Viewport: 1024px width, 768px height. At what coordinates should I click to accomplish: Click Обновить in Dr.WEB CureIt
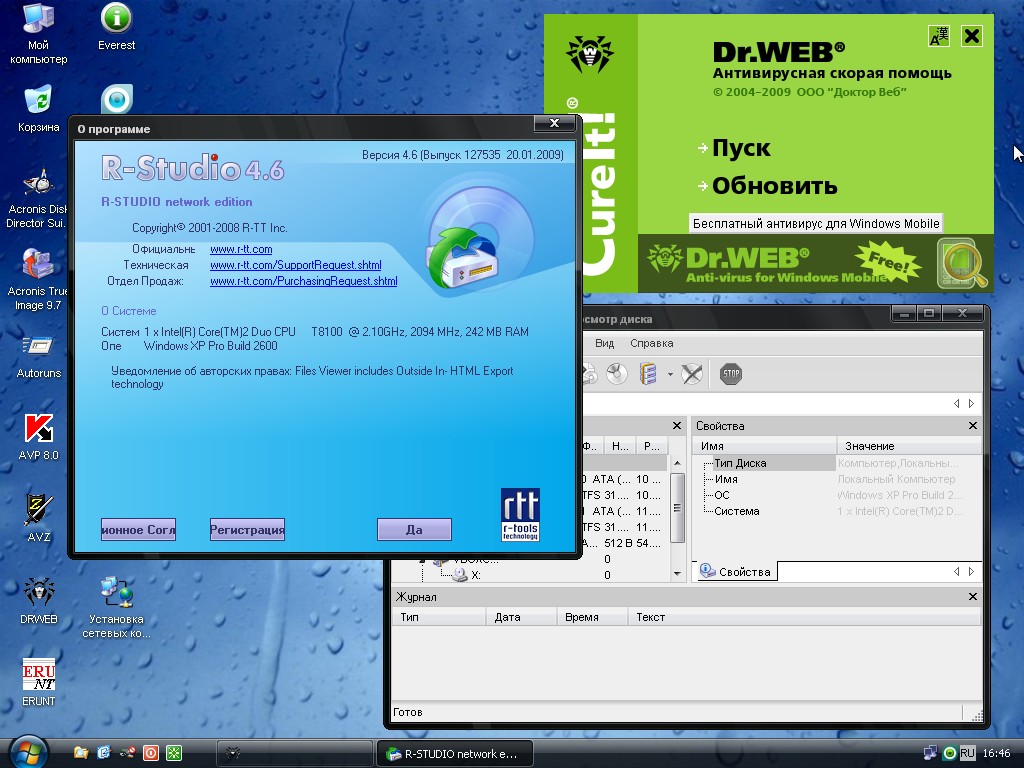tap(775, 186)
